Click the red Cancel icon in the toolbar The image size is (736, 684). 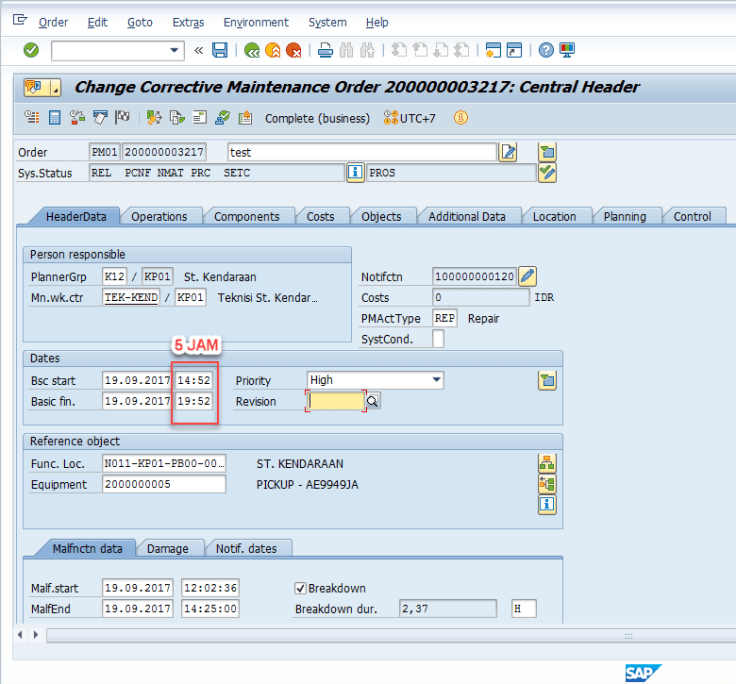[x=293, y=50]
